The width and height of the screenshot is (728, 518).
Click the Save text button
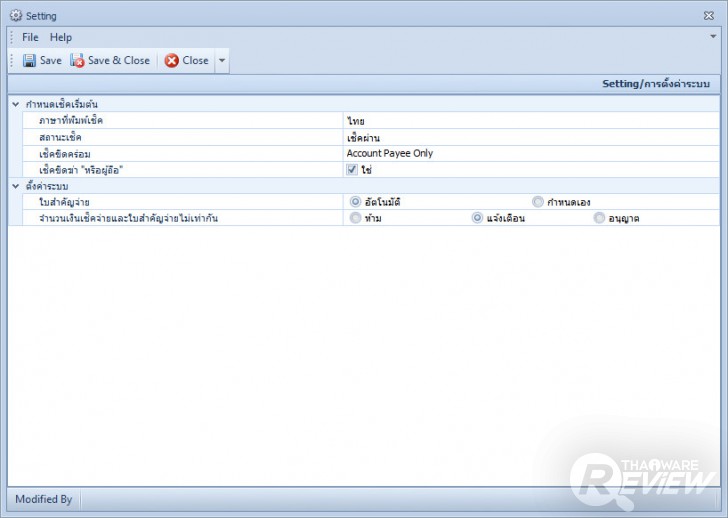coord(51,60)
